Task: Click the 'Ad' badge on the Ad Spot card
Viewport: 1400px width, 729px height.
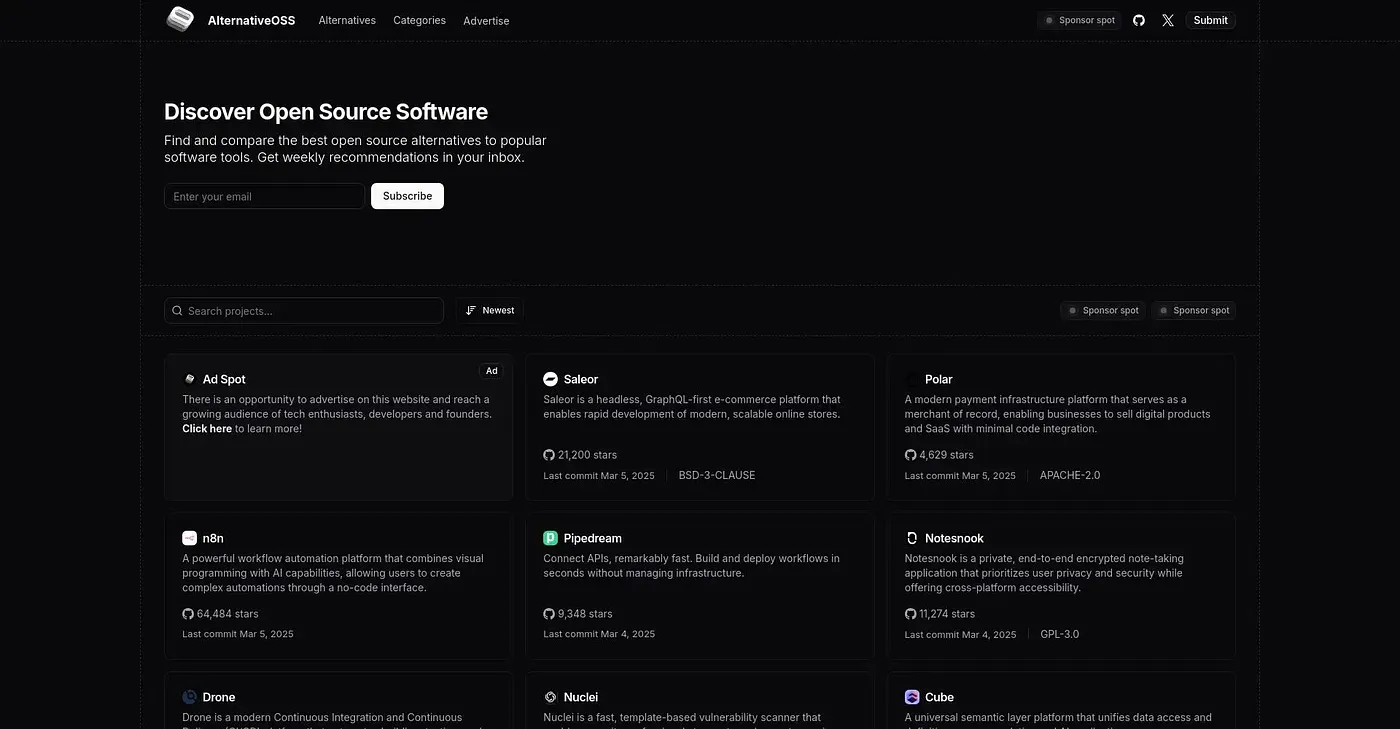Action: click(492, 371)
